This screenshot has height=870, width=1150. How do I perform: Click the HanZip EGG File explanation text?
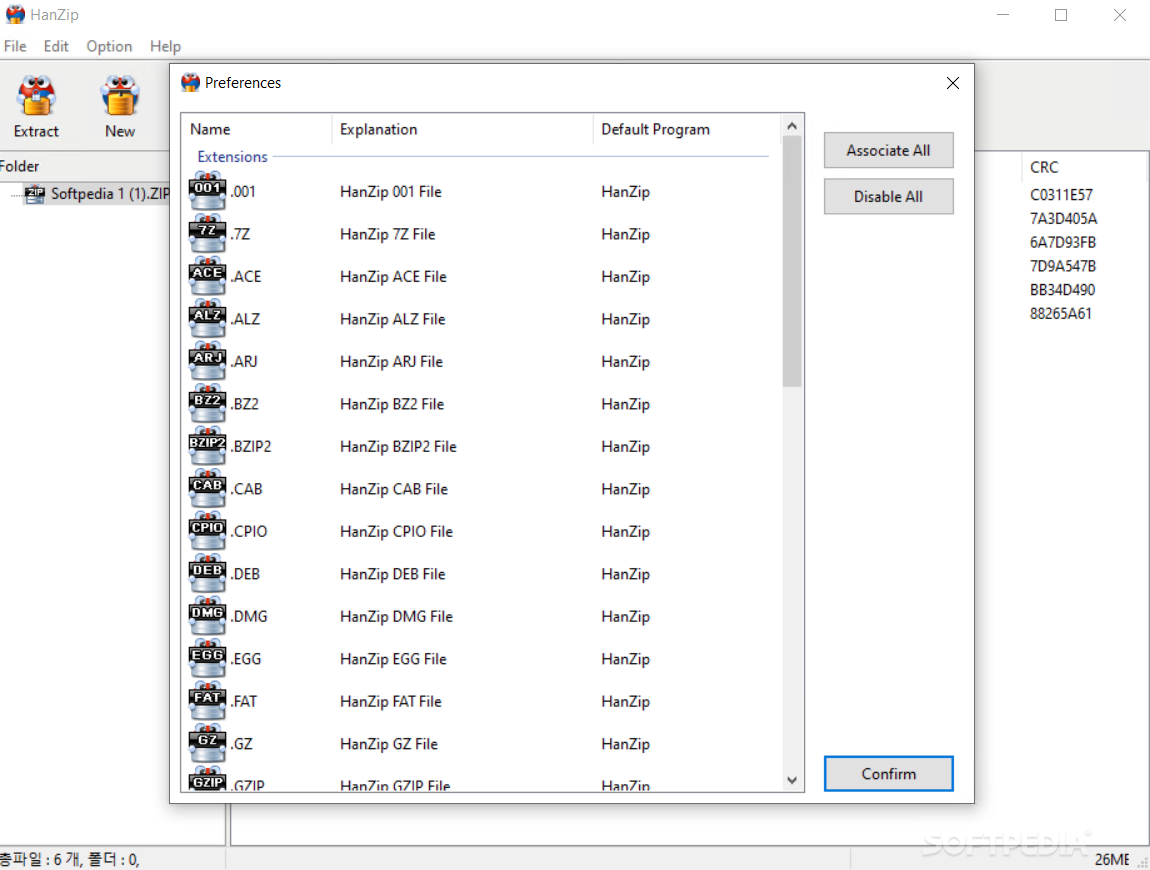393,659
